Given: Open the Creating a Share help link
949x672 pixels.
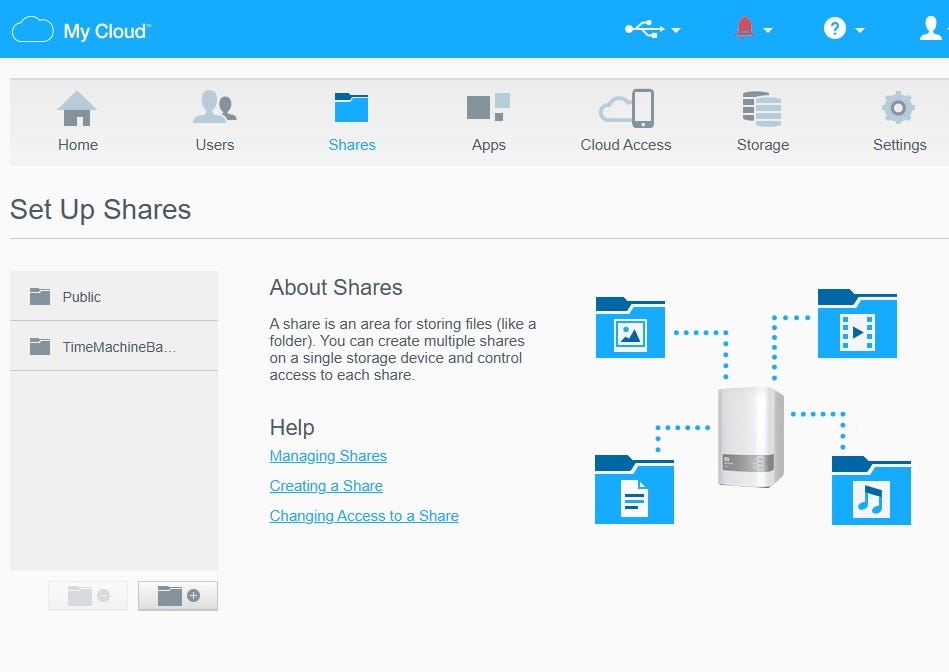Looking at the screenshot, I should pos(326,486).
